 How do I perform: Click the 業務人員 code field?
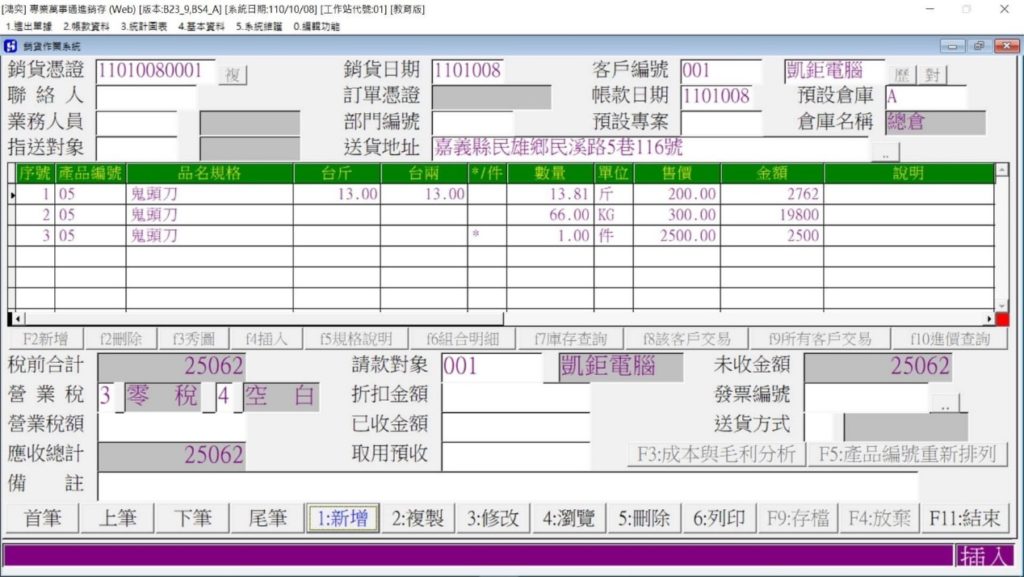[x=136, y=122]
